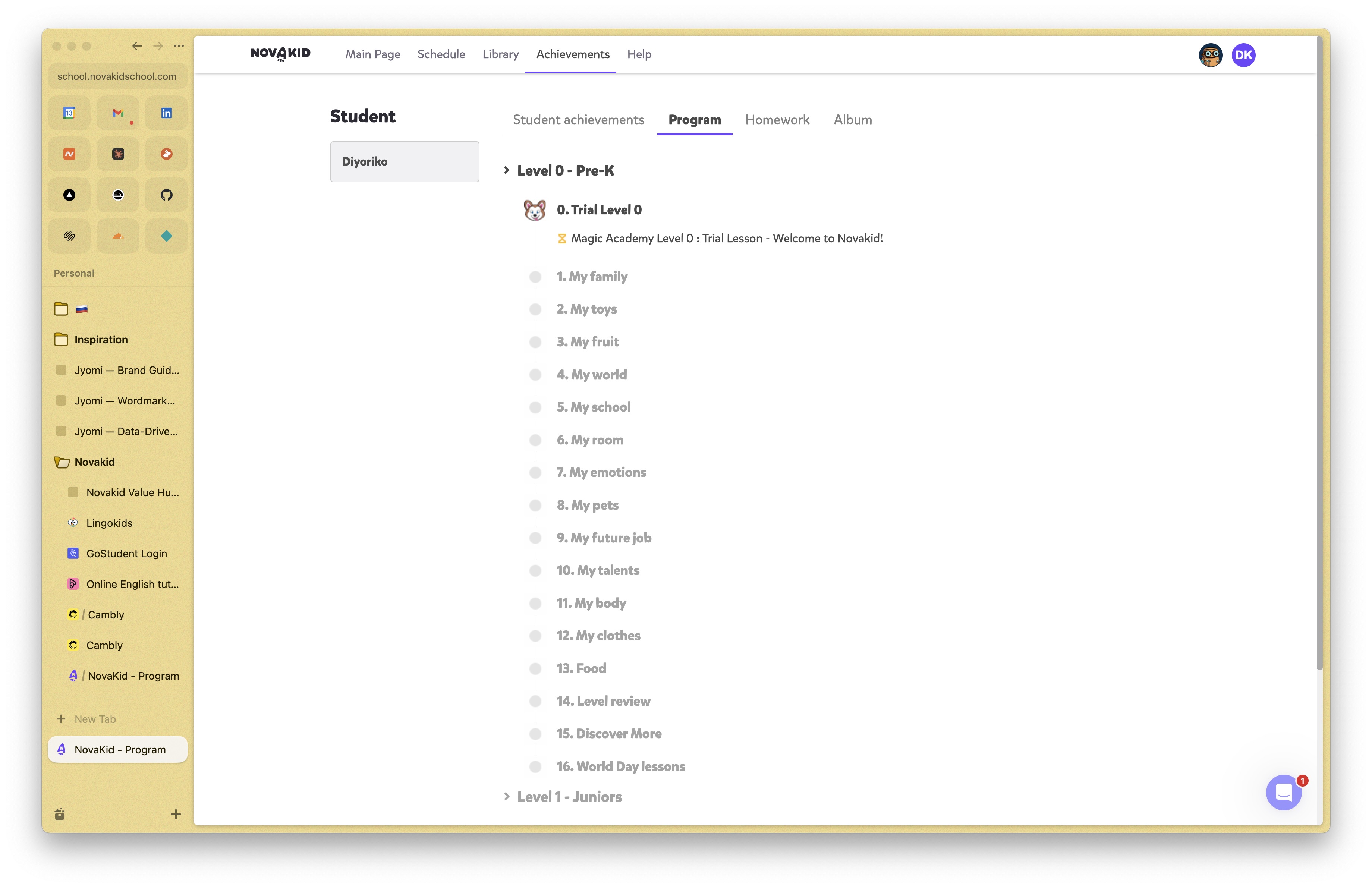Open the Magic Academy trial lesson link
The image size is (1372, 888).
[726, 238]
